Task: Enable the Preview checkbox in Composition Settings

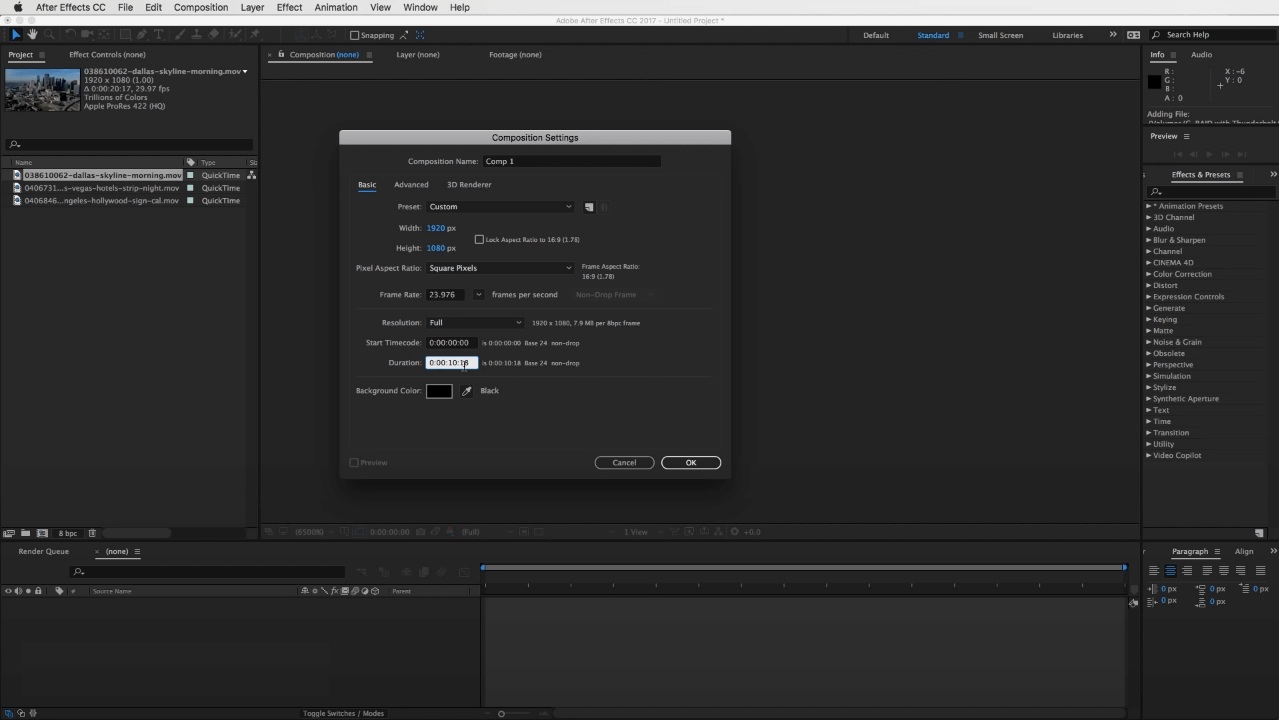Action: tap(354, 462)
